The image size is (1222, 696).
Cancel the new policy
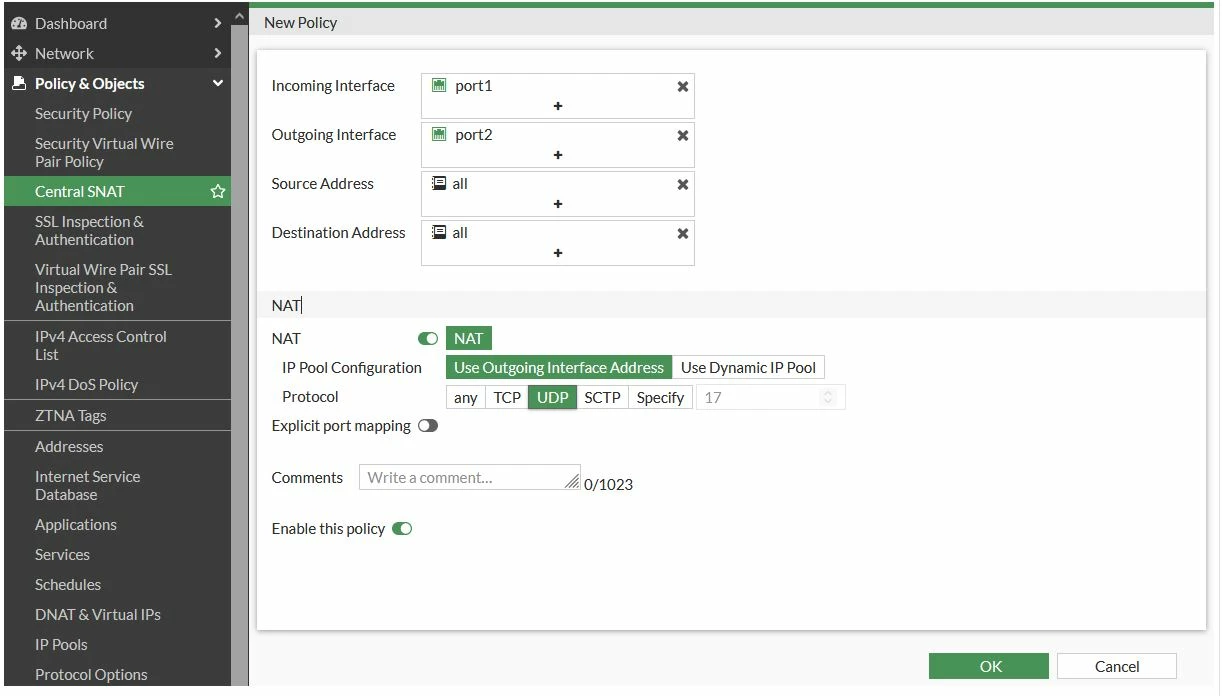click(1117, 667)
